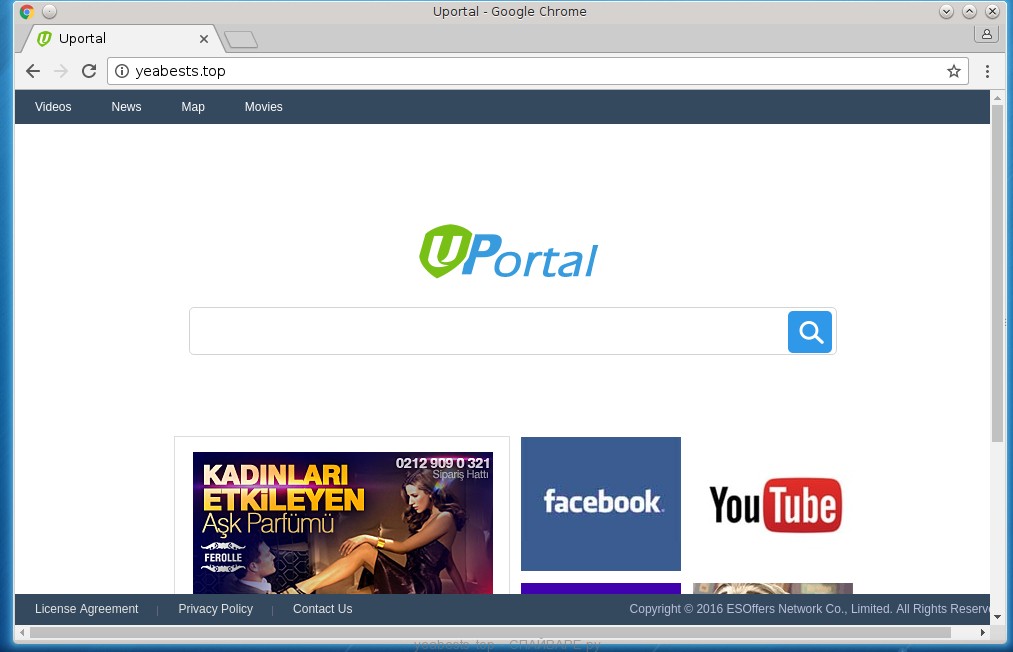Open the Videos menu item
This screenshot has height=652, width=1013.
(x=53, y=107)
